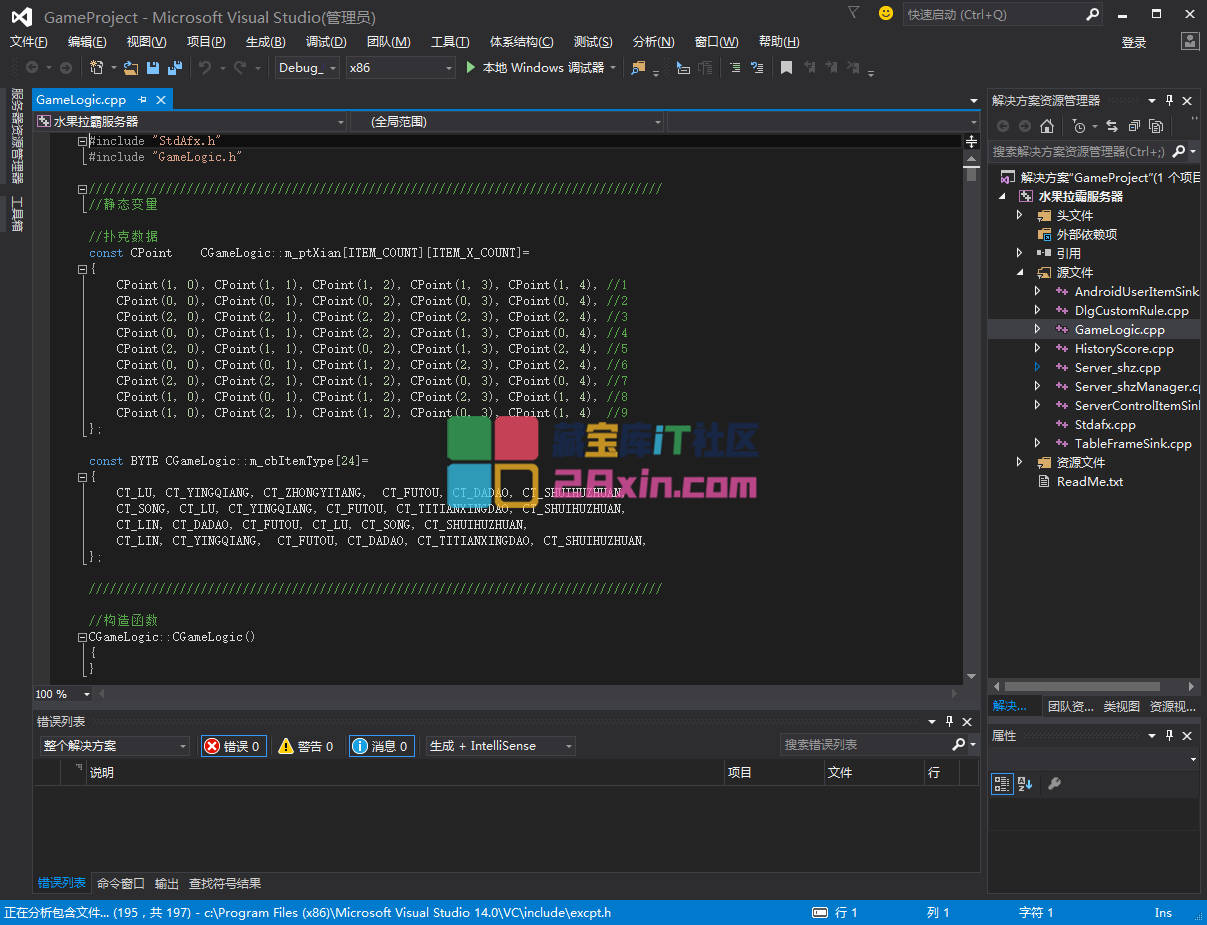The width and height of the screenshot is (1207, 925).
Task: Pin the GameLogic.cpp tab
Action: (142, 99)
